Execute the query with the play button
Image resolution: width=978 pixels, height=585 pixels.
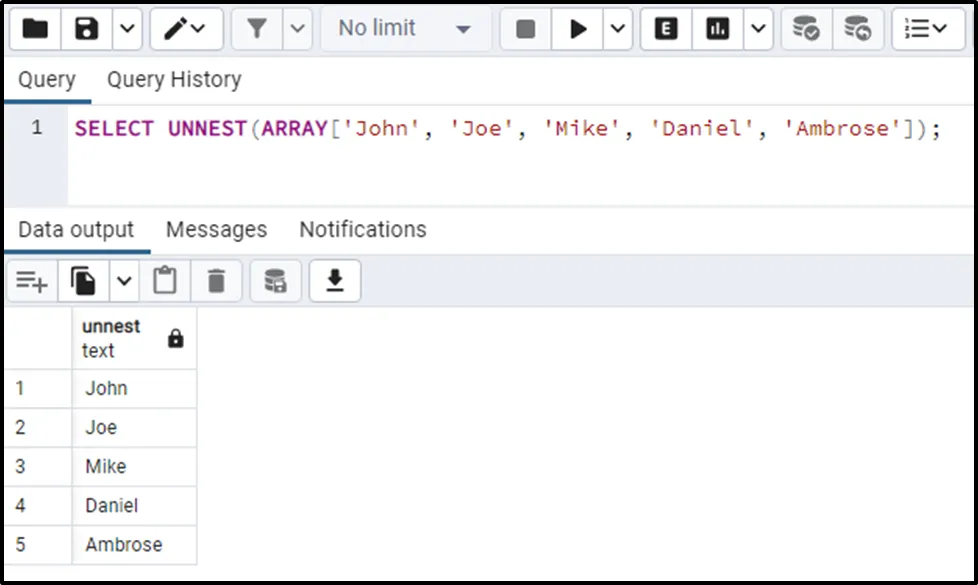578,29
